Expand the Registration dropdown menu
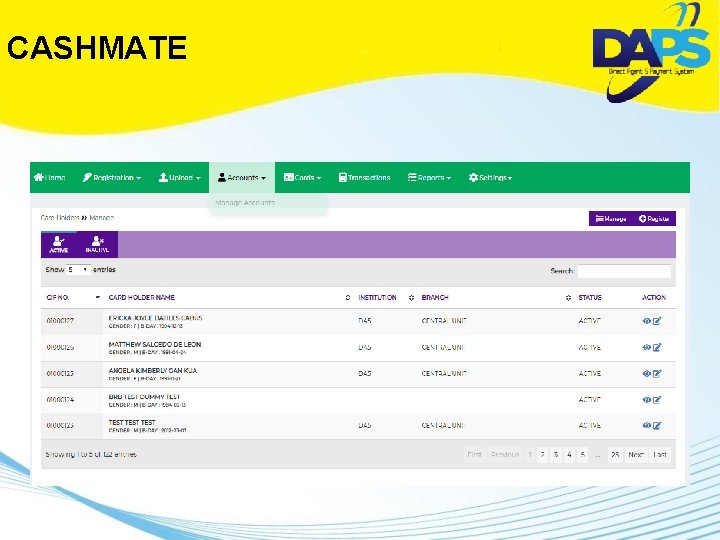This screenshot has width=720, height=540. pyautogui.click(x=112, y=178)
